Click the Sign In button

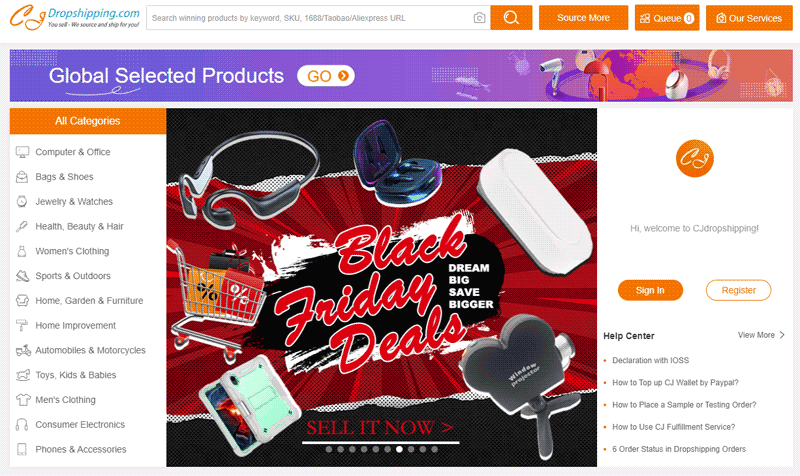click(x=650, y=290)
